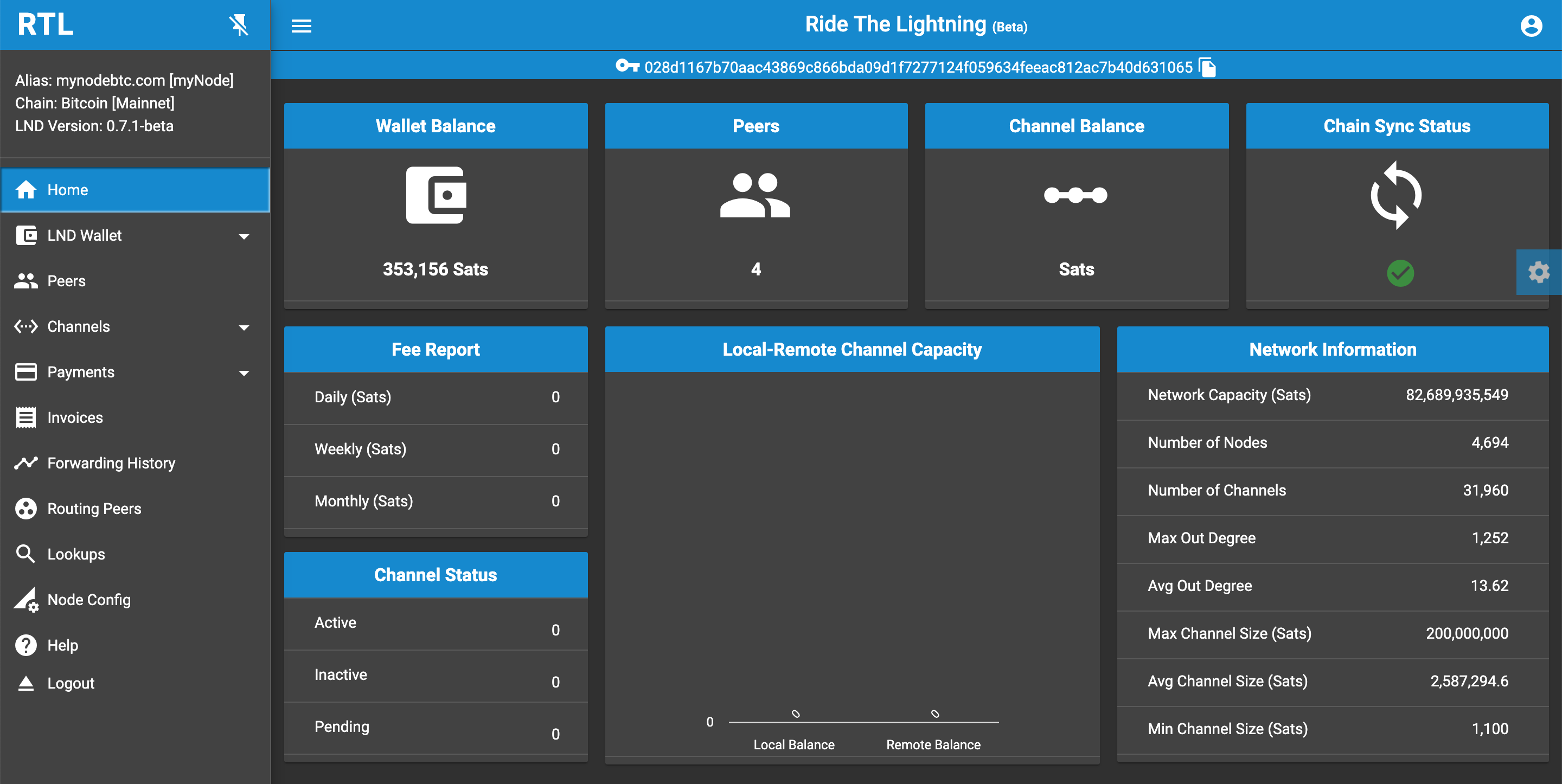The height and width of the screenshot is (784, 1562).
Task: Click the 353,156 Sats balance
Action: point(436,269)
